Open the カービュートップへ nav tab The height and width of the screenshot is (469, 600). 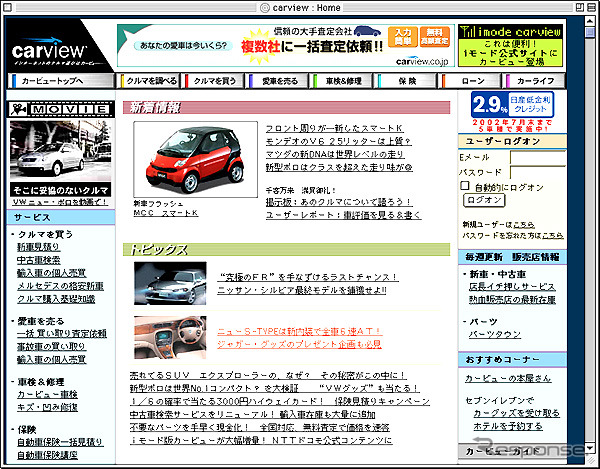tap(61, 81)
